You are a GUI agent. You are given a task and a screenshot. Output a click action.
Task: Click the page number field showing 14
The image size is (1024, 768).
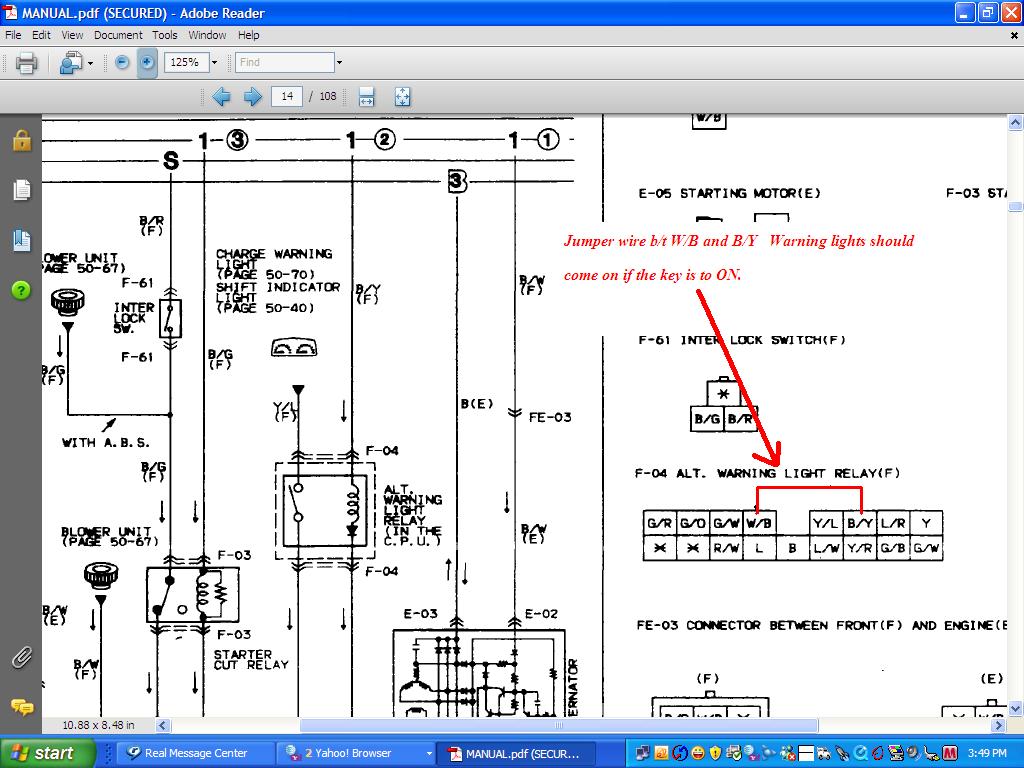[x=287, y=96]
